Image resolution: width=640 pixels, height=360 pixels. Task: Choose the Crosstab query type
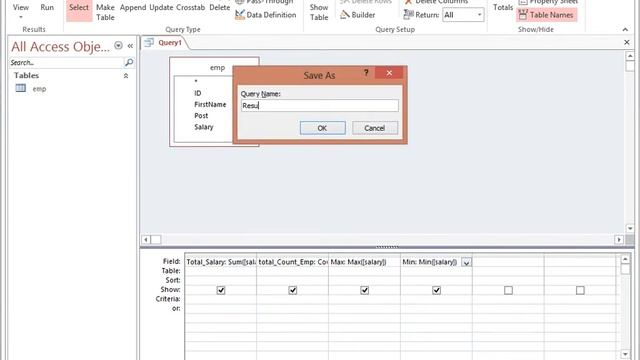[x=191, y=7]
